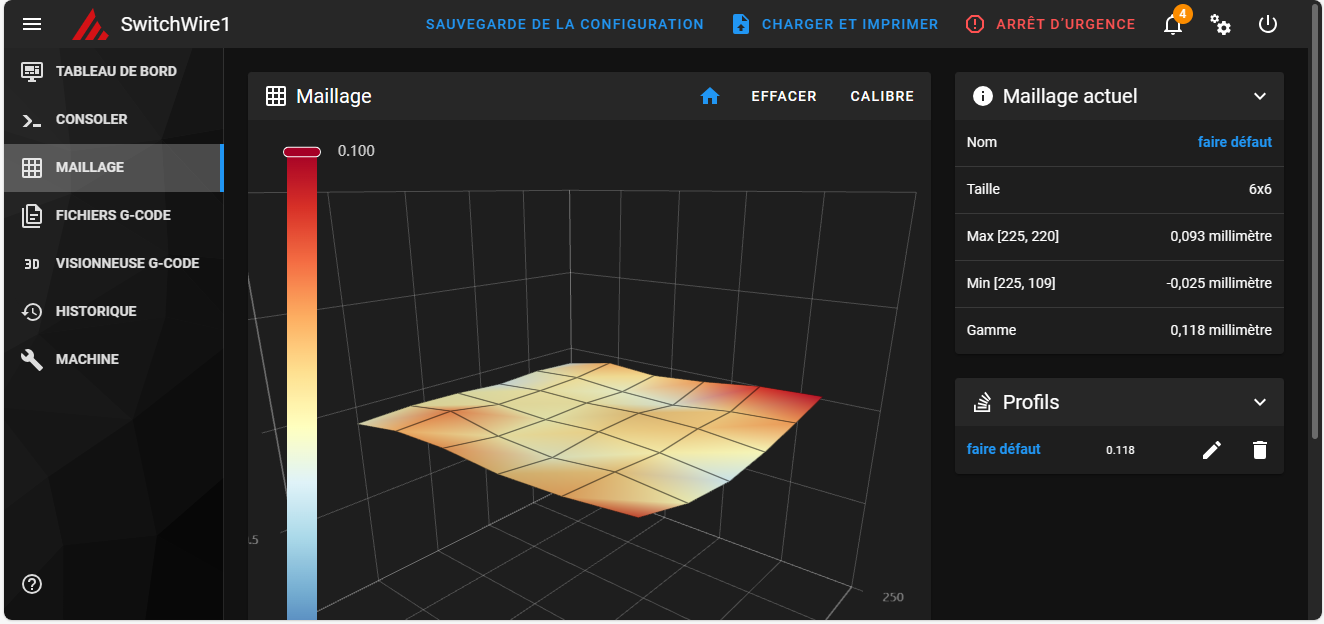This screenshot has width=1324, height=624.
Task: Open the settings cogs icon
Action: [1221, 24]
